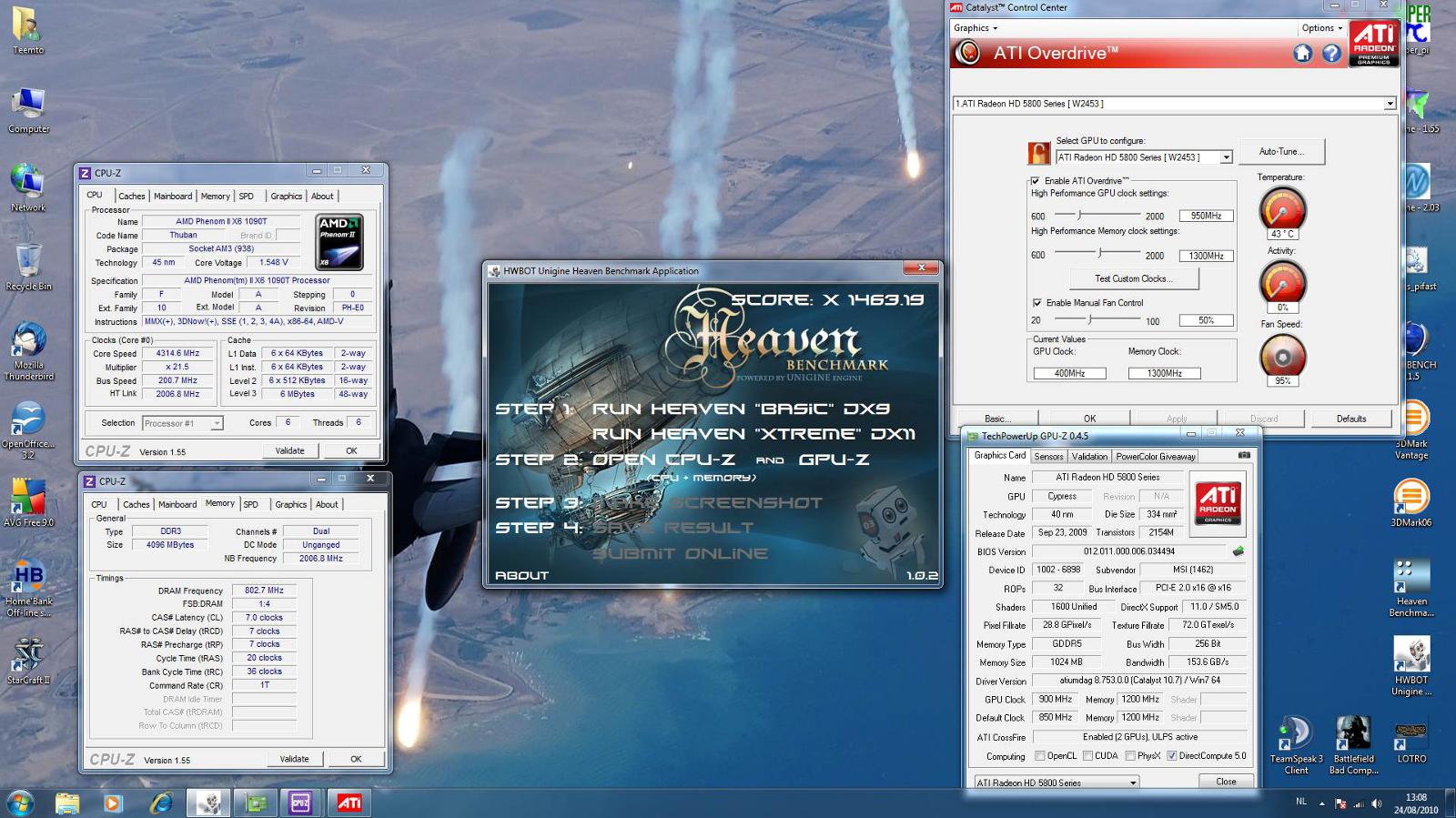Toggle the Enable Manual Fan Control checkbox
Screen dimensions: 1456x818
(1036, 303)
